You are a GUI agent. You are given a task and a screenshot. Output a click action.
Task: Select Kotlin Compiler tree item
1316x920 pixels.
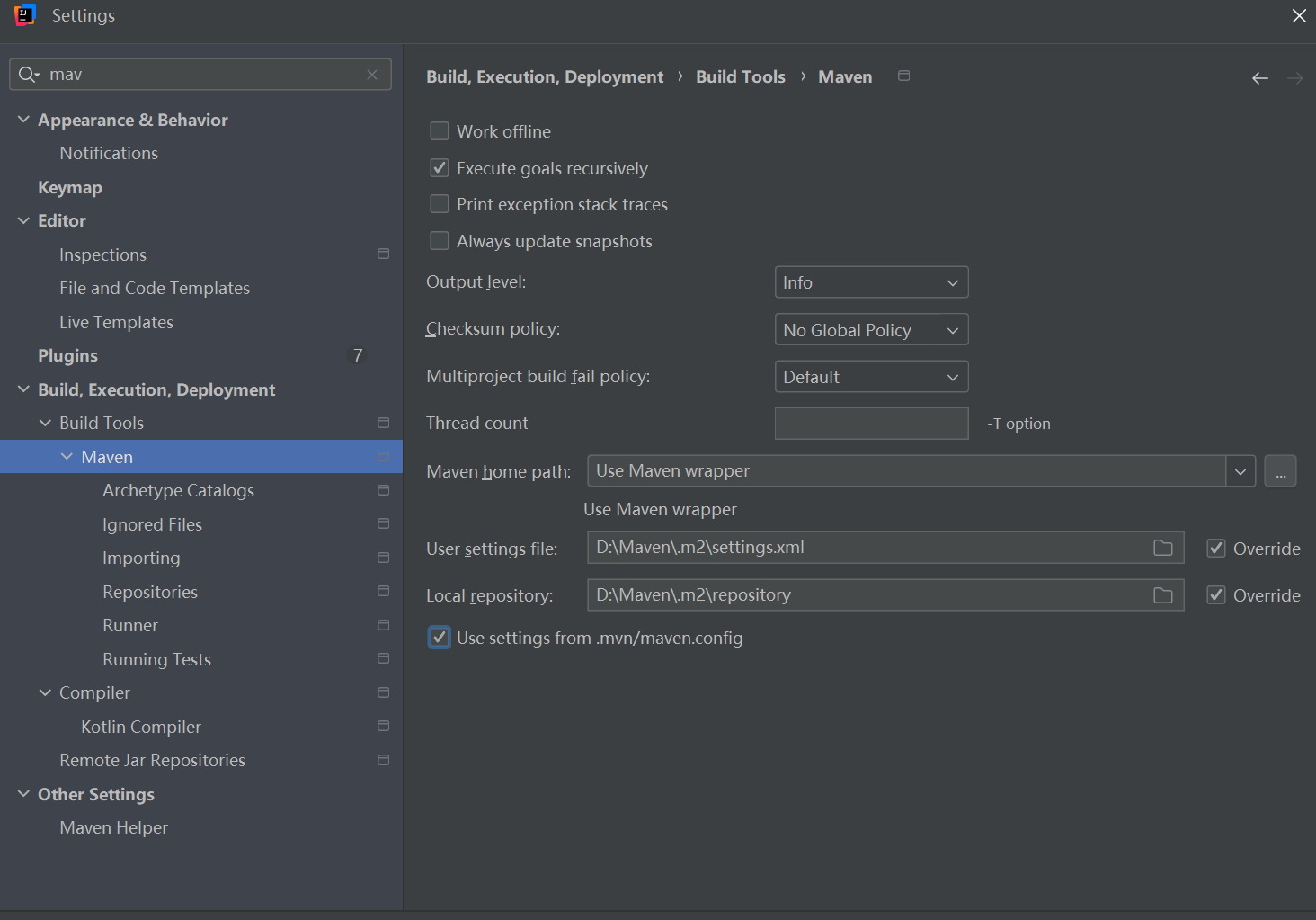tap(141, 727)
